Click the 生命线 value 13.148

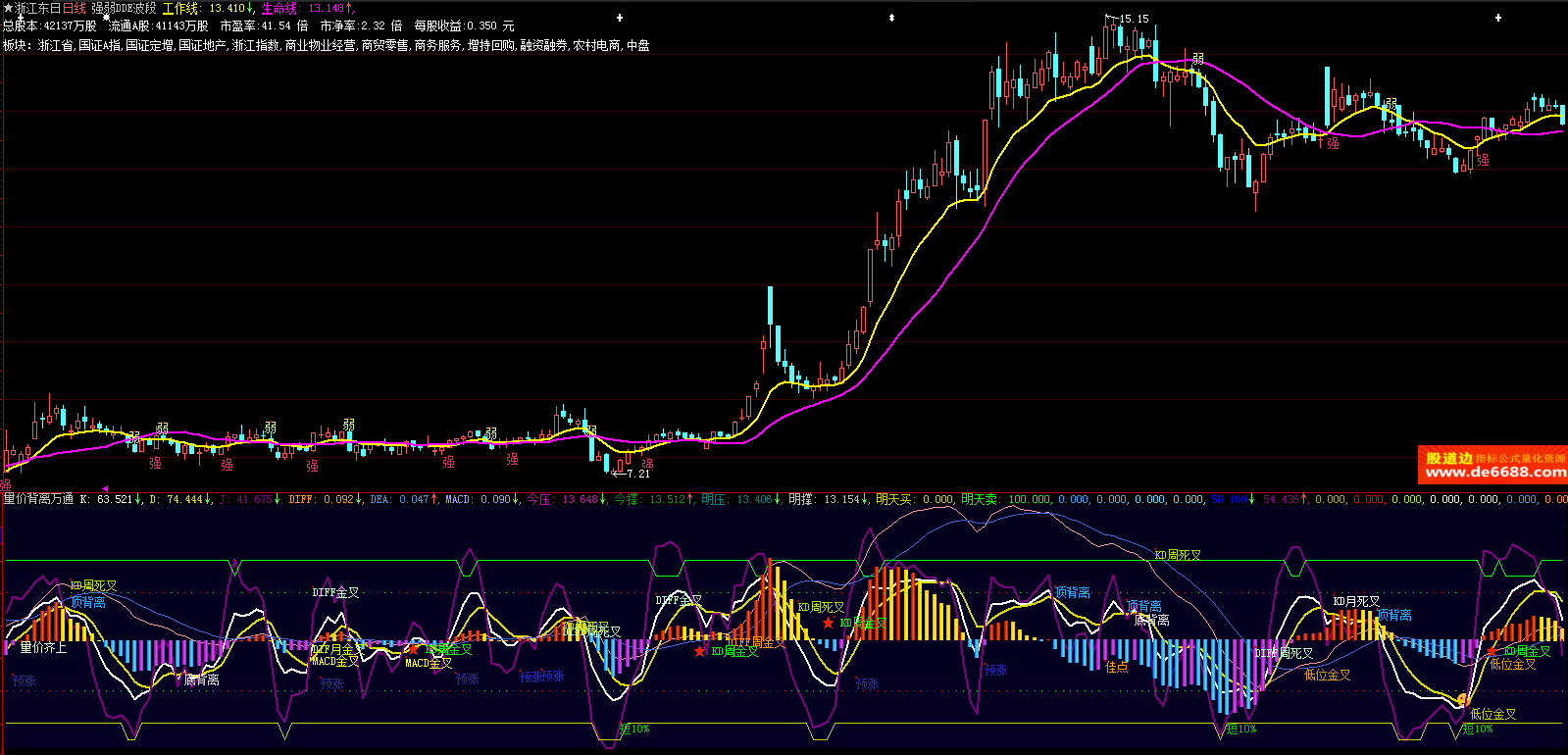pos(326,8)
